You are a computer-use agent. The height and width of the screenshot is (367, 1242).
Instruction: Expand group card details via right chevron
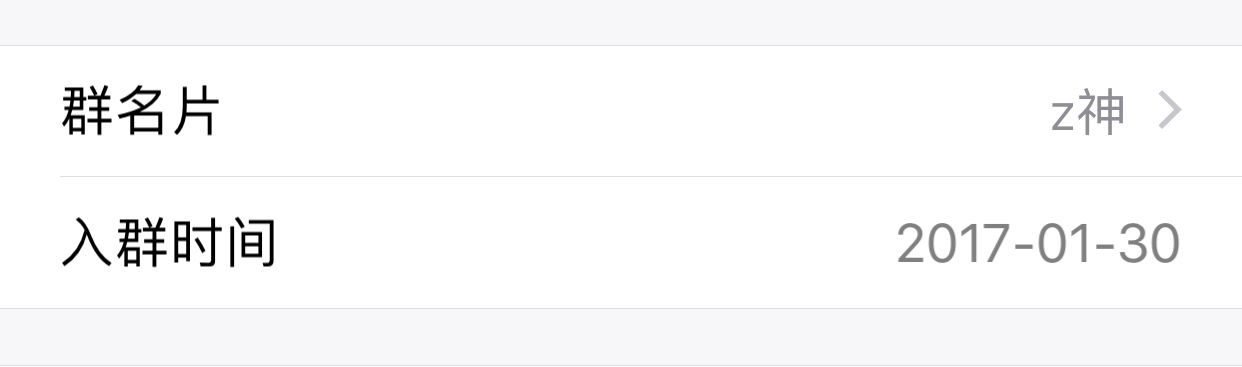[1169, 111]
